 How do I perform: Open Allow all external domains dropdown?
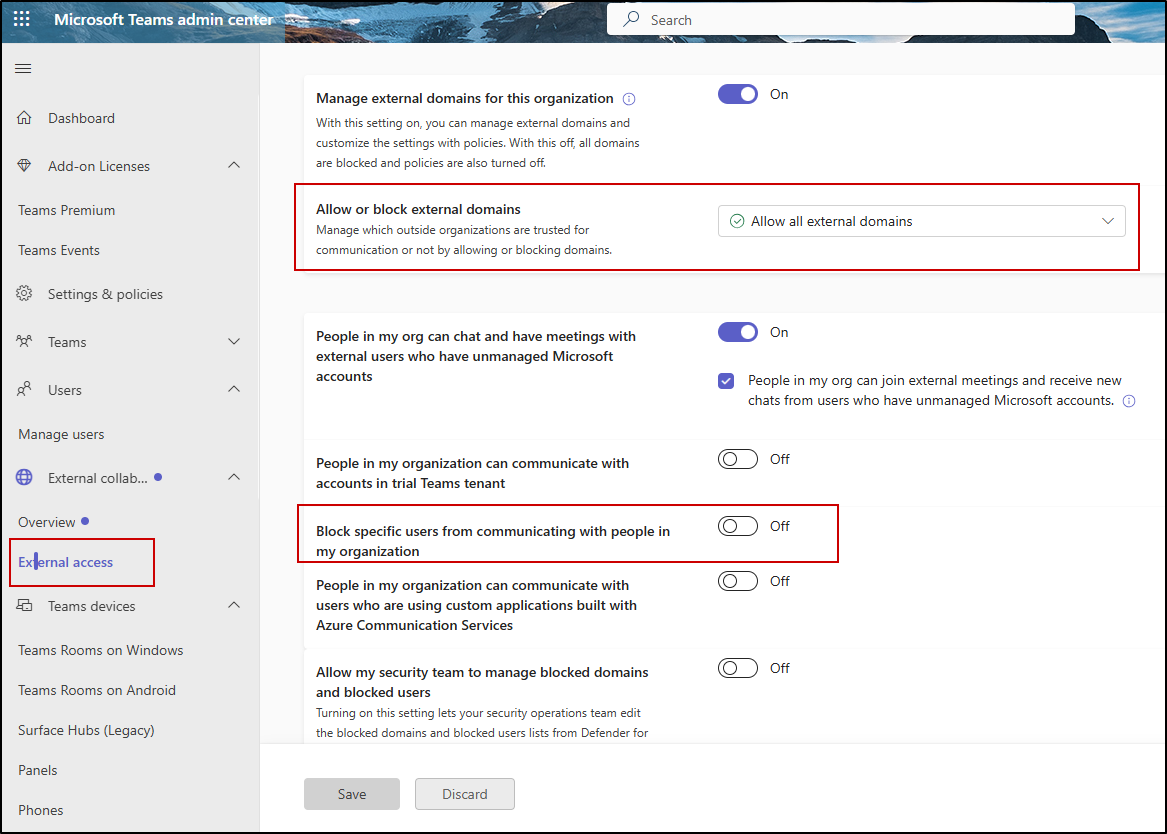tap(921, 221)
